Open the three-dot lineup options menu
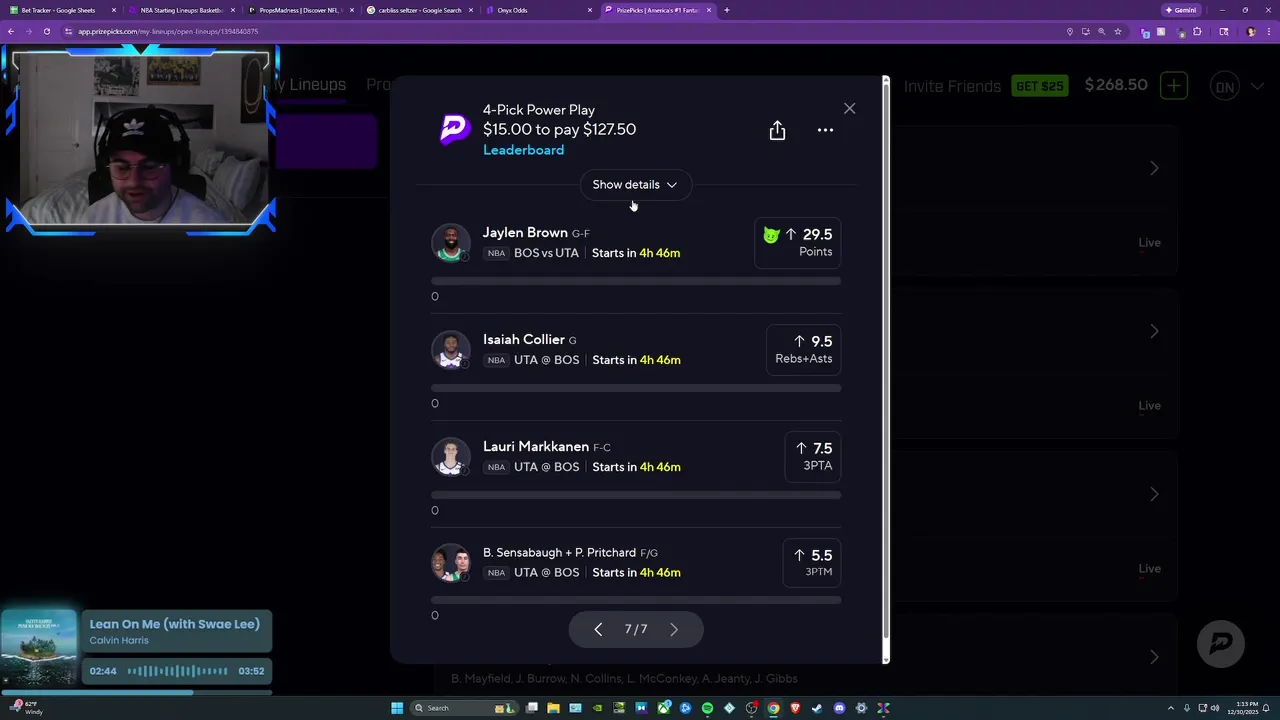The height and width of the screenshot is (720, 1280). (x=825, y=130)
